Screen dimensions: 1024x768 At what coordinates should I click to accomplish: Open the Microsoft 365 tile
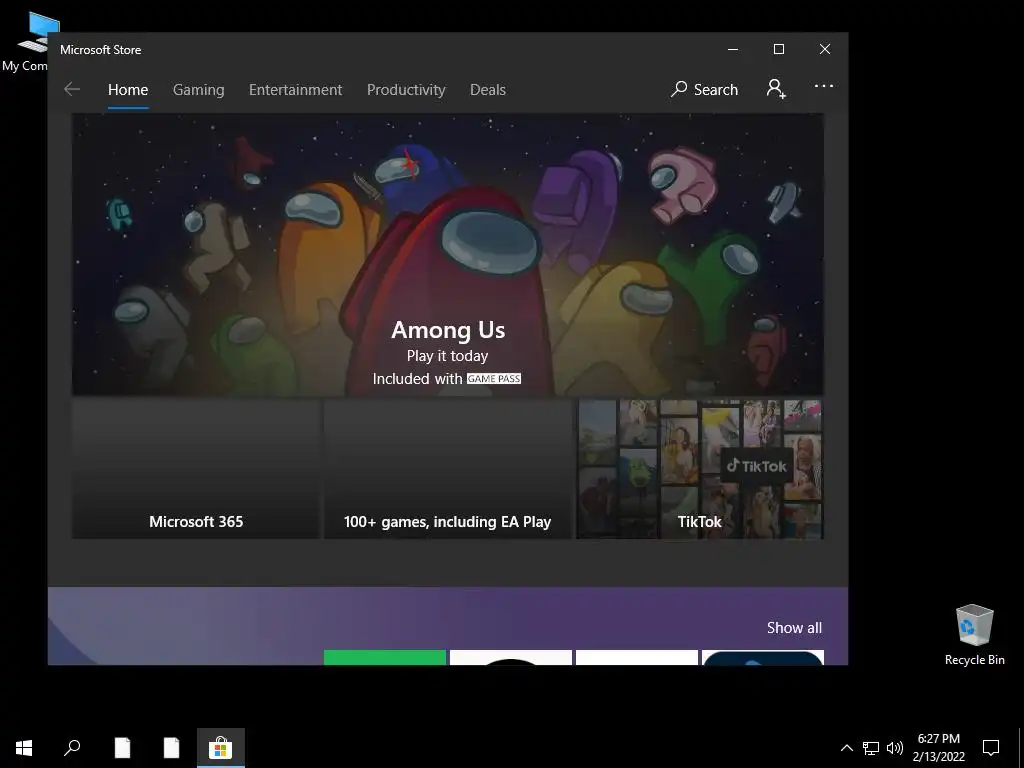(x=196, y=469)
